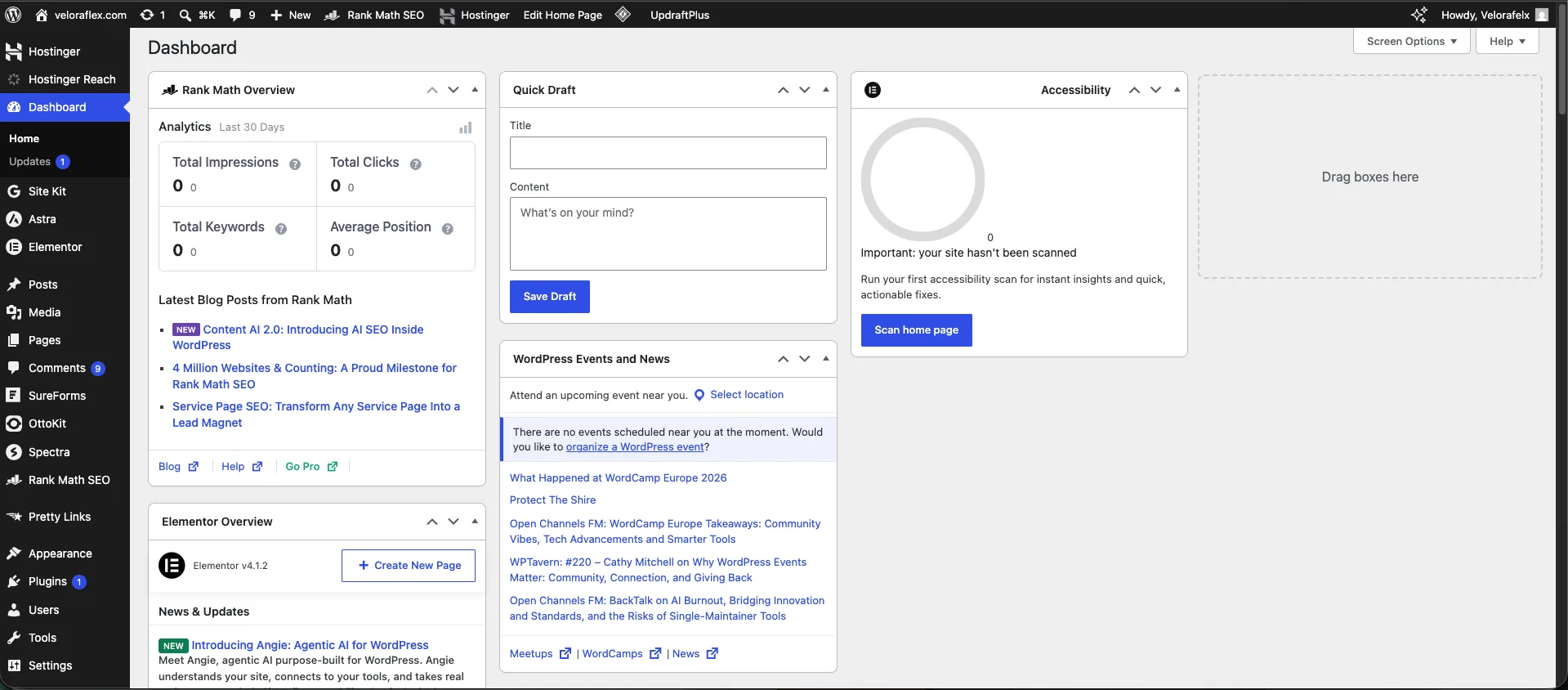Viewport: 1568px width, 690px height.
Task: Move Accessibility widget down
Action: click(x=1156, y=90)
